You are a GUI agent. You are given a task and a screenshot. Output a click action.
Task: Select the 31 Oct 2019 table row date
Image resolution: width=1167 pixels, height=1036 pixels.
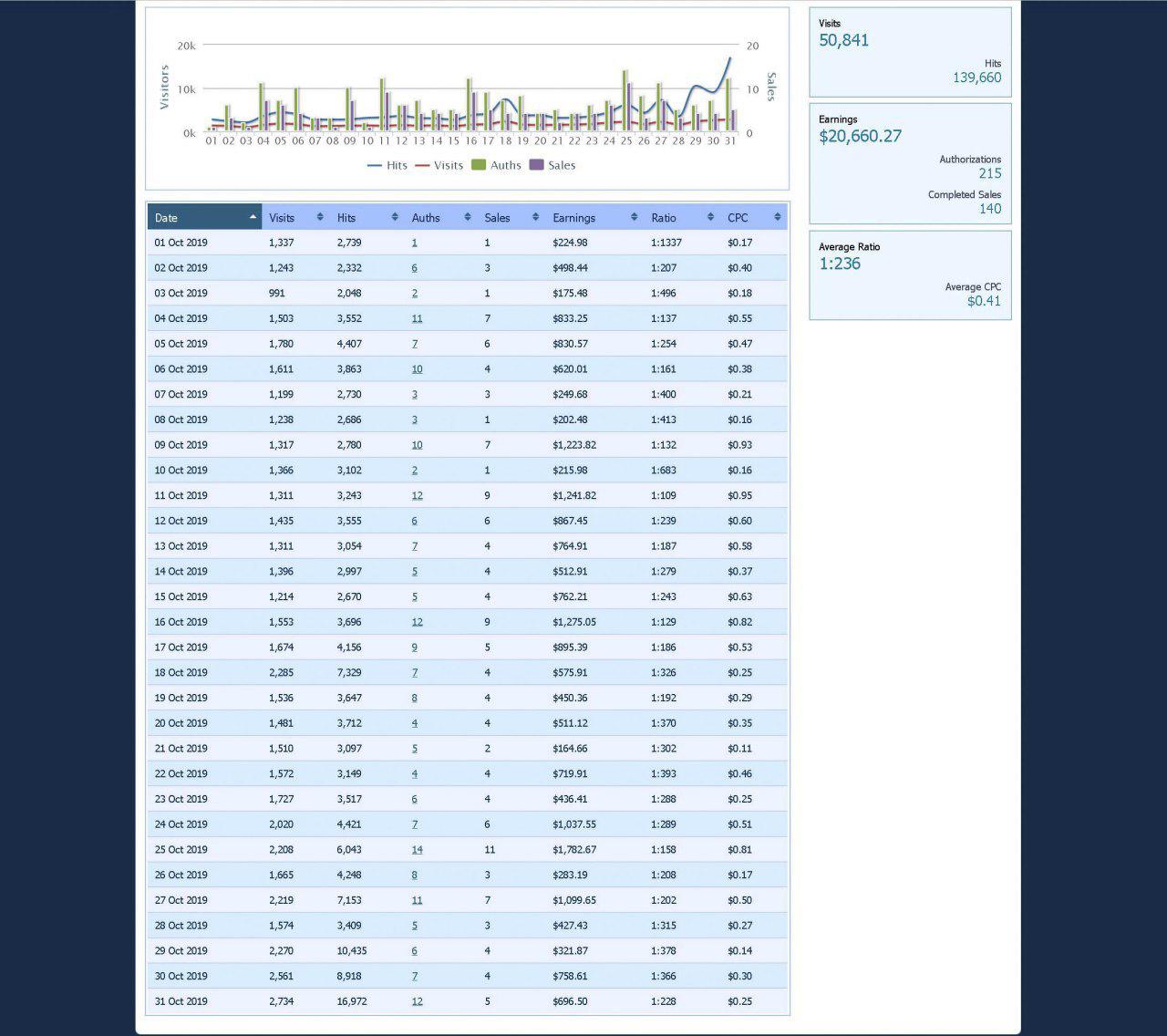[x=181, y=1001]
